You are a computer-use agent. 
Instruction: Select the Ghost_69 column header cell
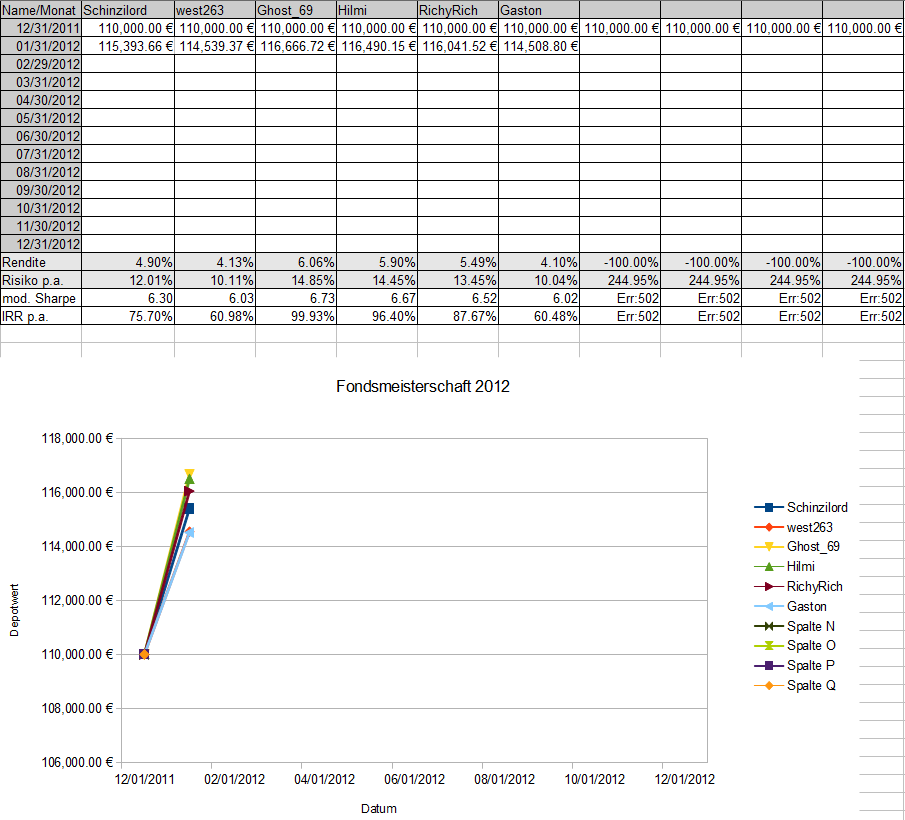click(x=296, y=10)
